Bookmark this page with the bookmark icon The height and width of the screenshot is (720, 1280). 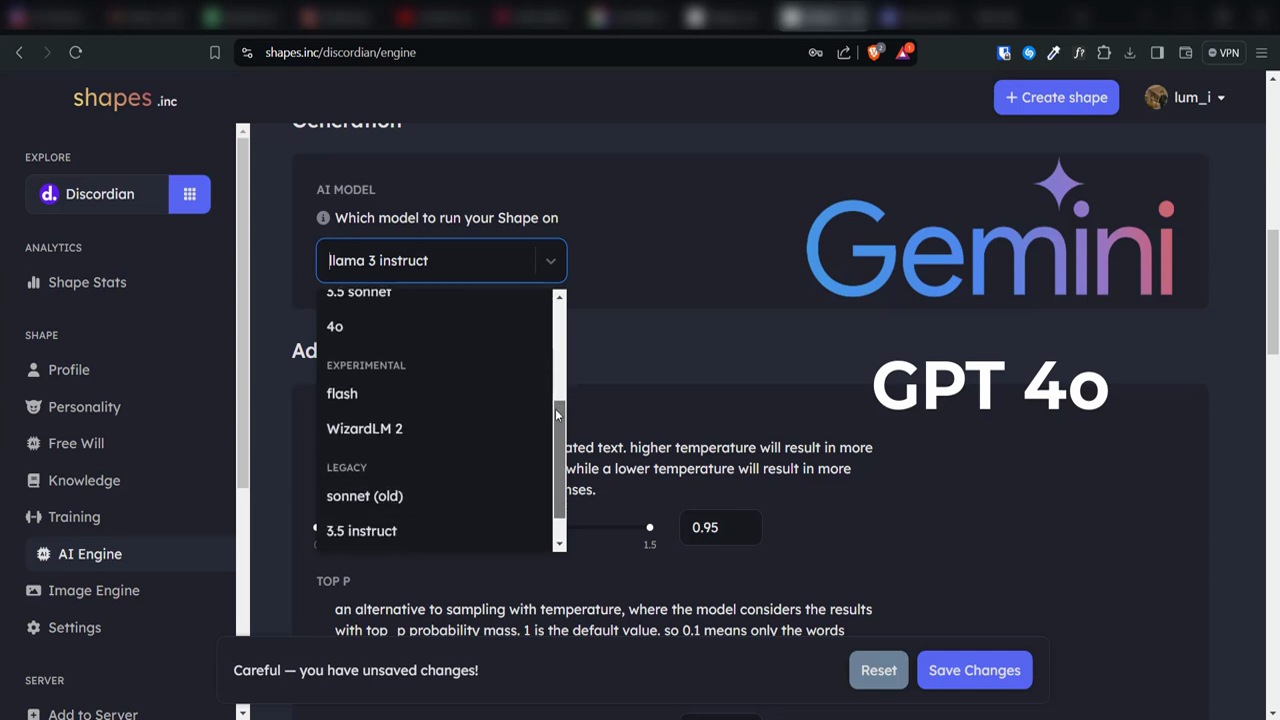pyautogui.click(x=214, y=53)
